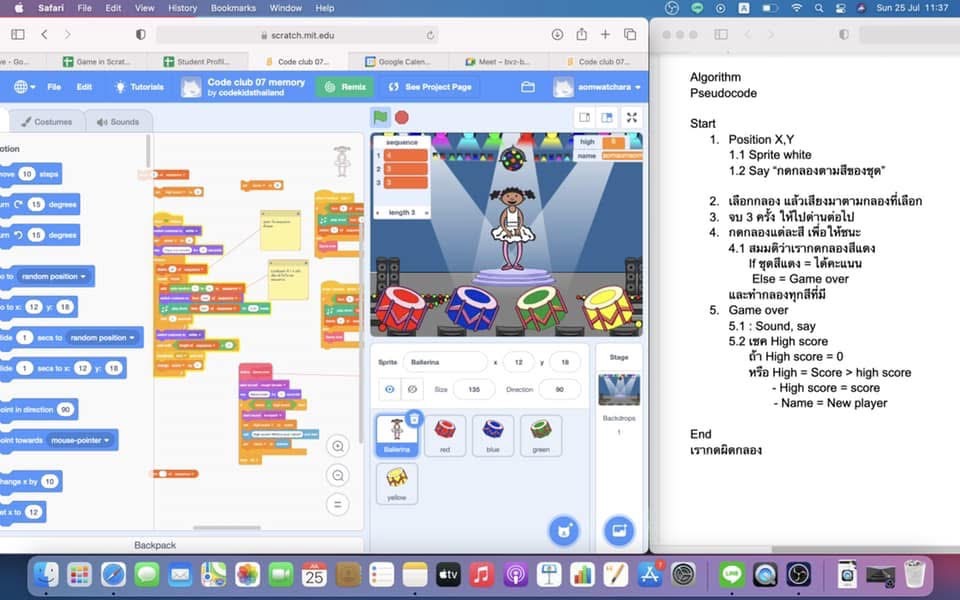This screenshot has height=600, width=960.
Task: Open Launchpad from the Dock
Action: pyautogui.click(x=80, y=575)
